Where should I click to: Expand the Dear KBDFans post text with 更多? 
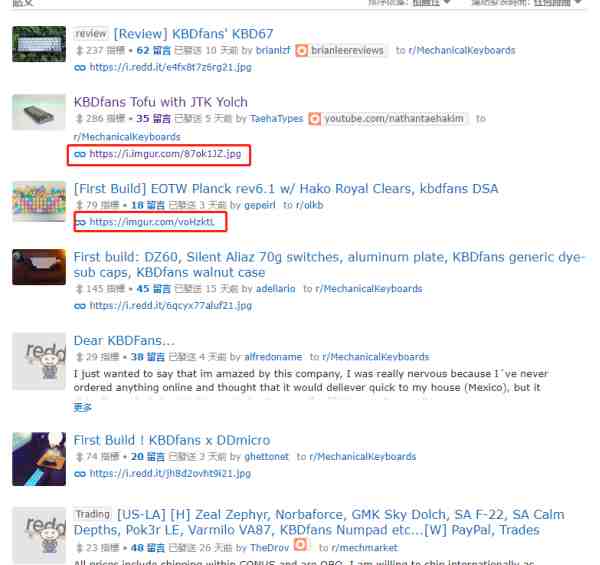(82, 407)
